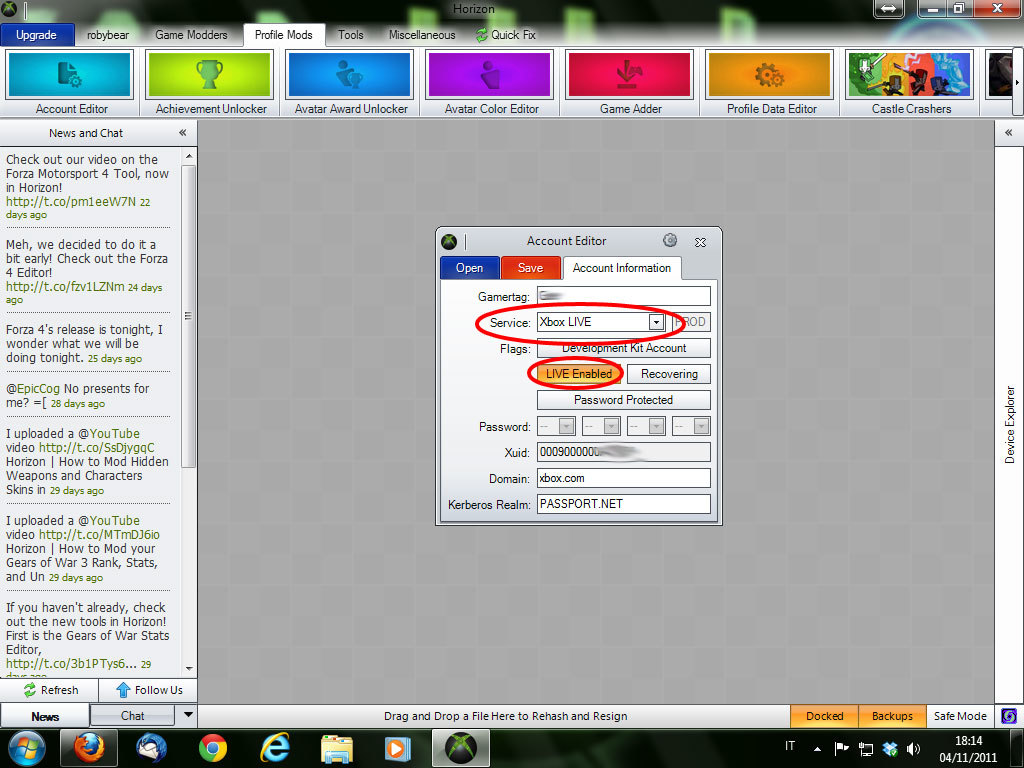Toggle Safe Mode in status bar
The width and height of the screenshot is (1024, 768).
(x=960, y=716)
